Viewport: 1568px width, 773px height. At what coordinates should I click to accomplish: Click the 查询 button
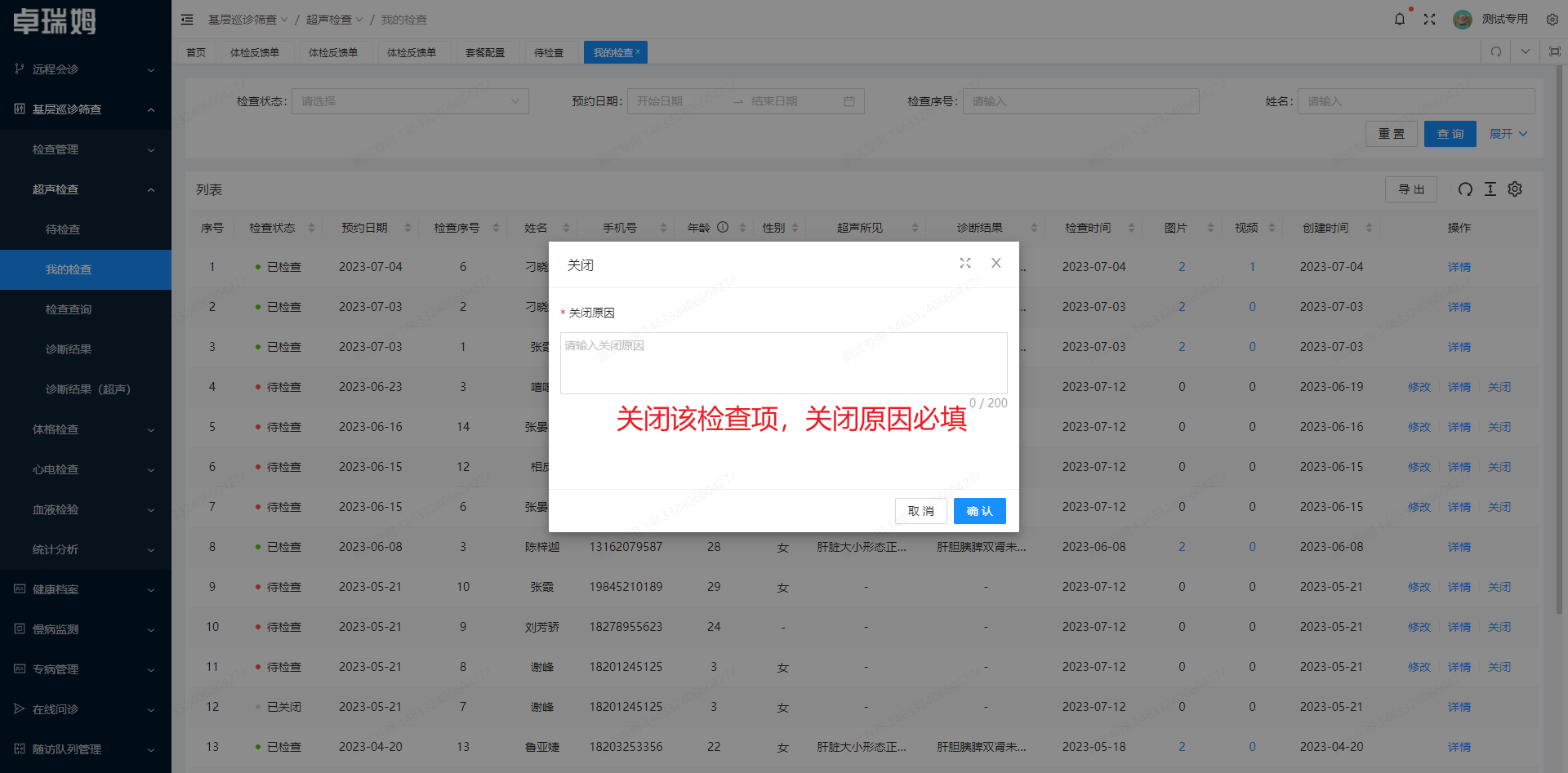coord(1450,134)
